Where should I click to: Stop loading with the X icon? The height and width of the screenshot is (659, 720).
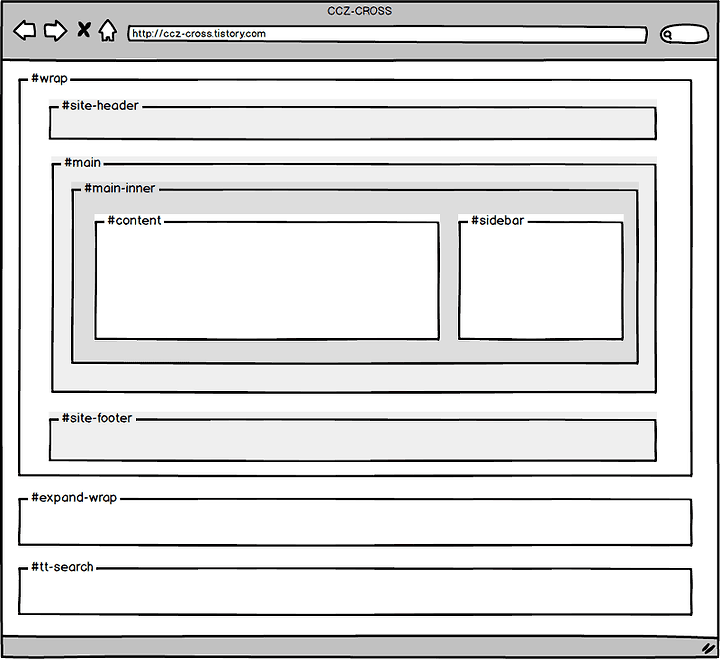tap(84, 29)
